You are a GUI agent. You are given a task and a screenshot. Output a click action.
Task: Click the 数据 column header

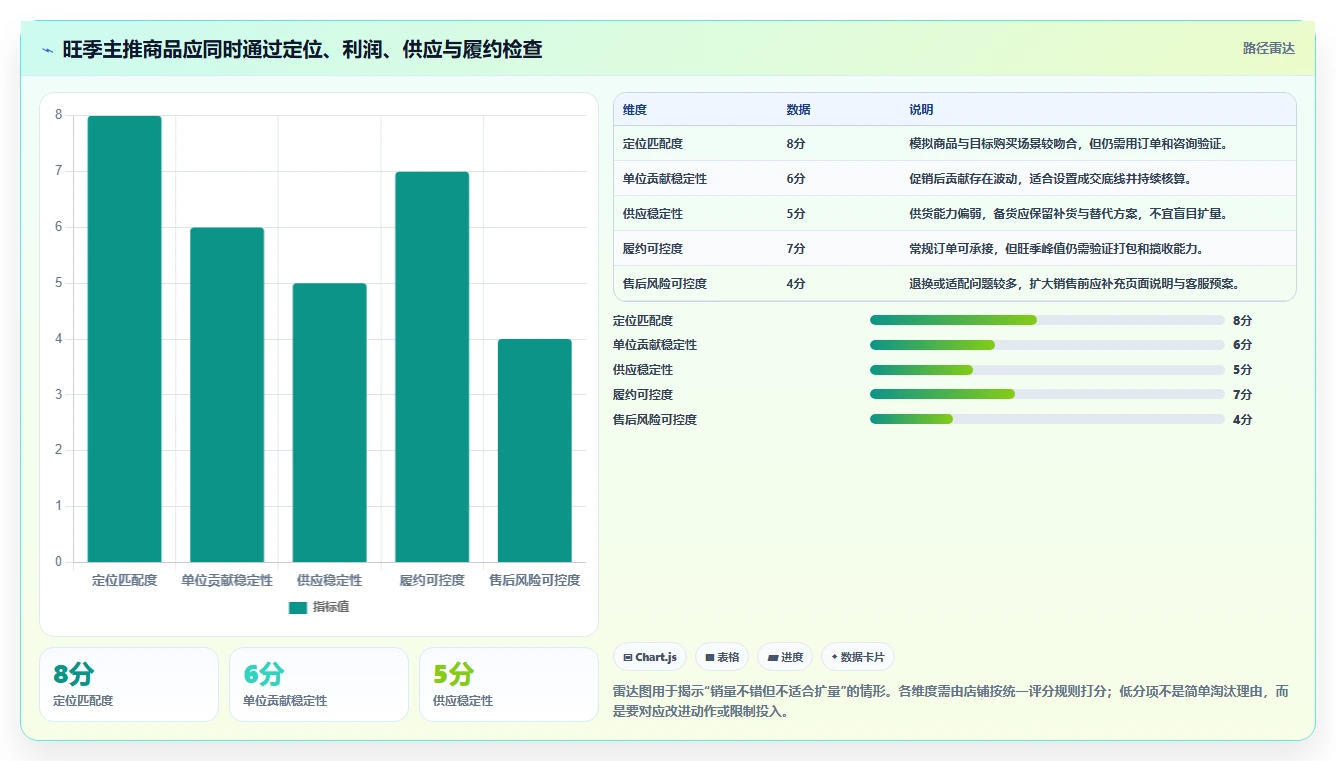(799, 109)
